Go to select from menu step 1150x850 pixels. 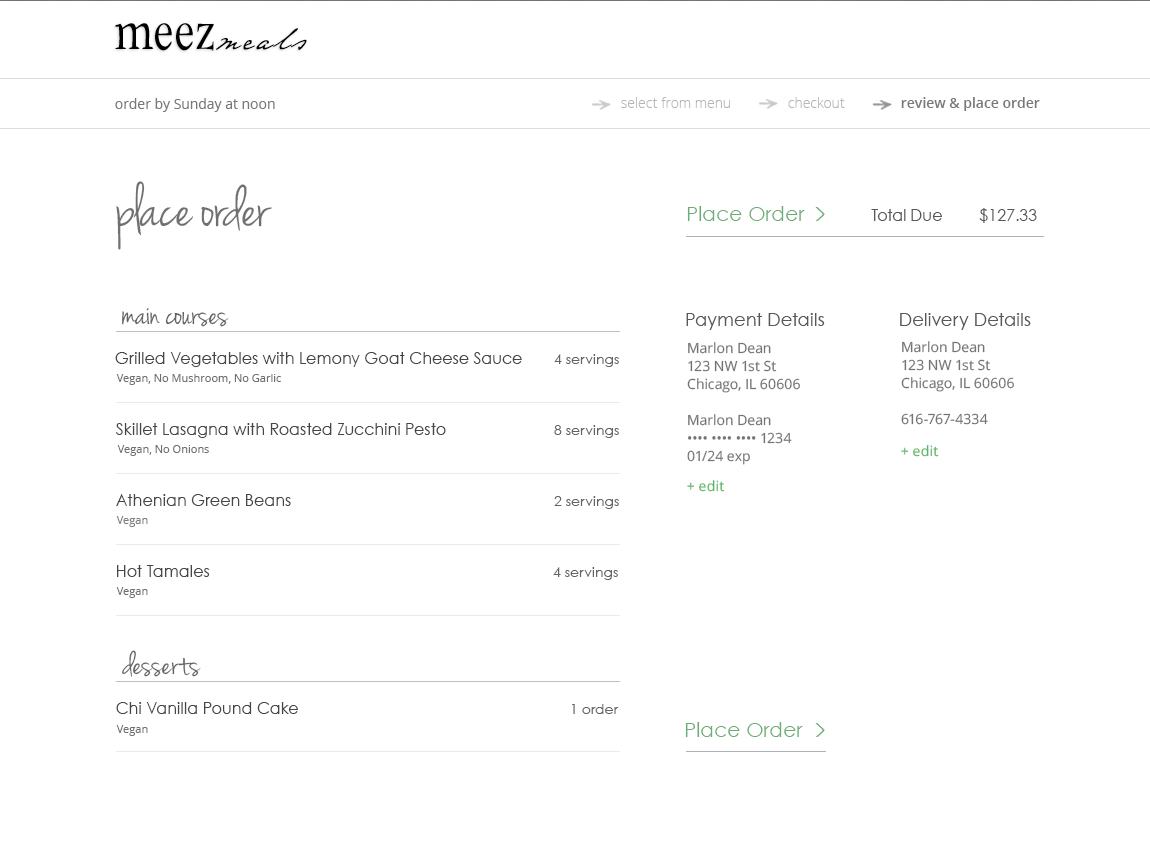(x=675, y=103)
